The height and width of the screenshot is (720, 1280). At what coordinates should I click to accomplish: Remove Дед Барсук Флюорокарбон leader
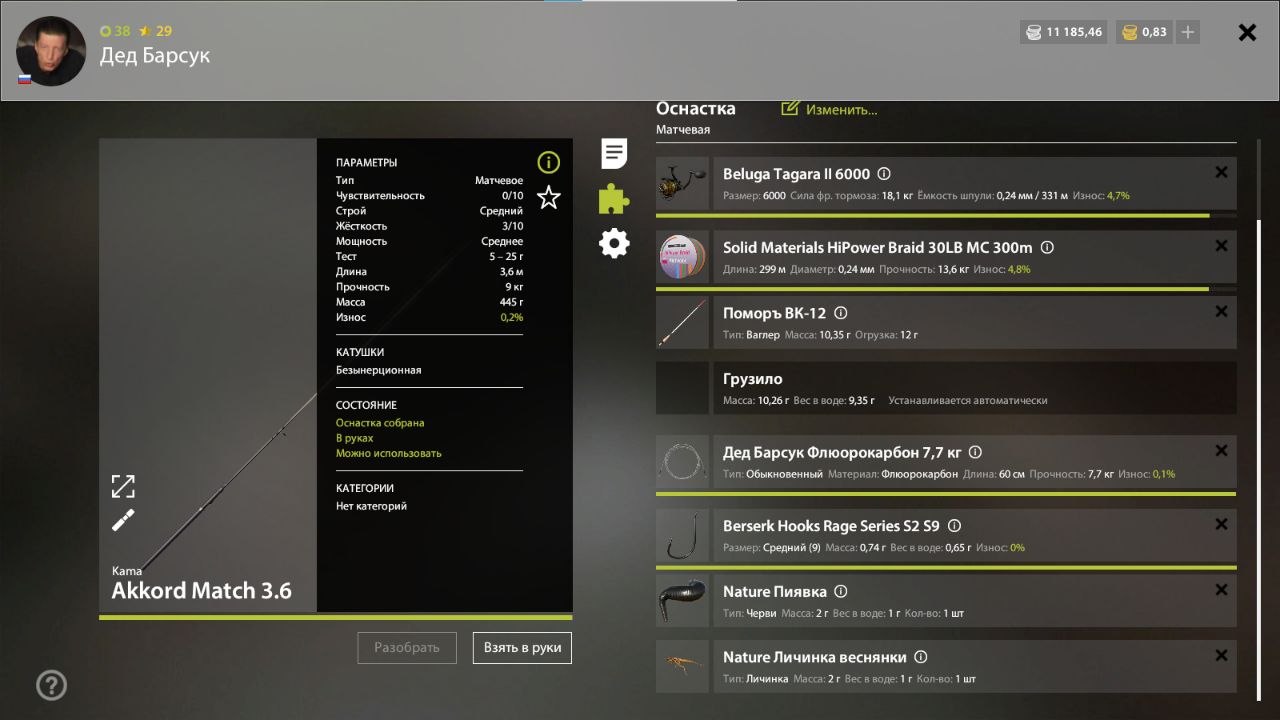1221,451
